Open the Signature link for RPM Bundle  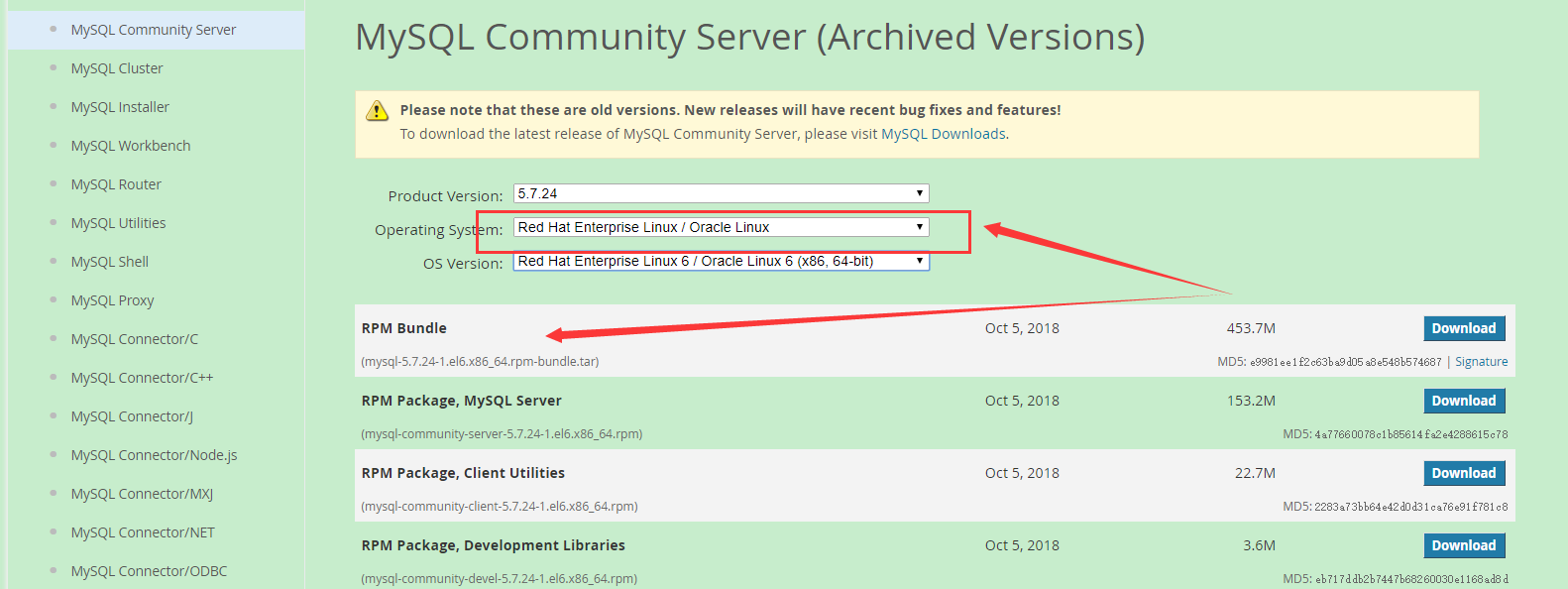[1481, 362]
